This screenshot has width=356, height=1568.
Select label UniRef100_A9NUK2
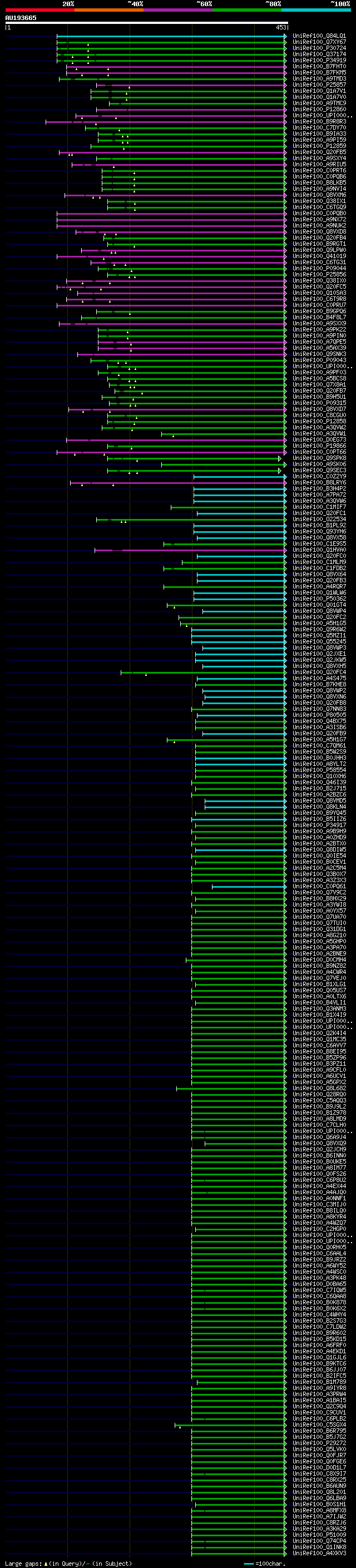[x=319, y=226]
